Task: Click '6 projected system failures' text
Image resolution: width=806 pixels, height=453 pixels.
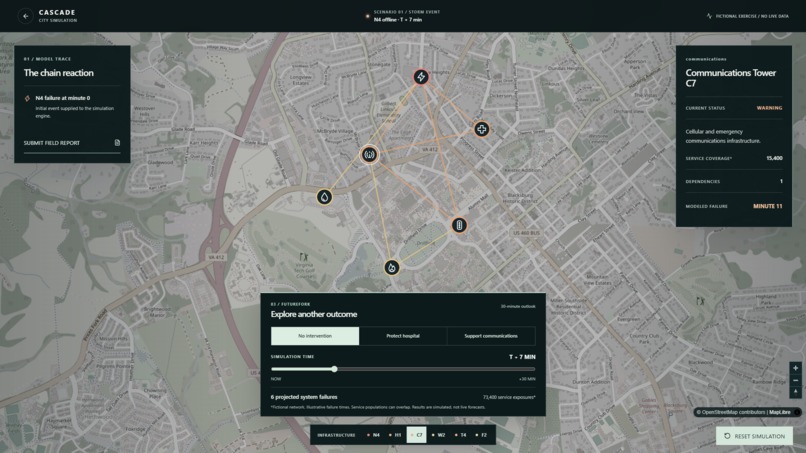Action: [x=304, y=397]
